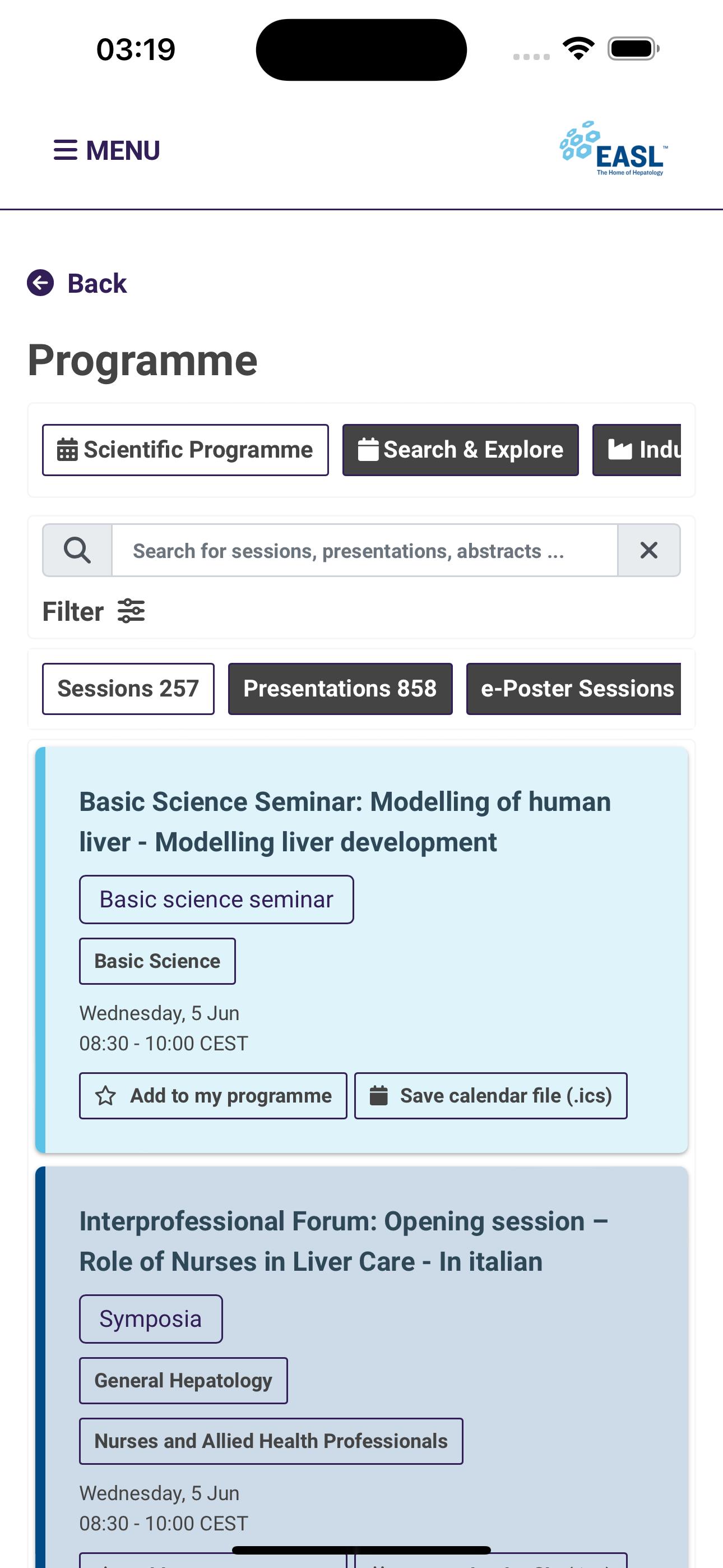Switch to Search & Explore tab
723x1568 pixels.
click(x=461, y=450)
